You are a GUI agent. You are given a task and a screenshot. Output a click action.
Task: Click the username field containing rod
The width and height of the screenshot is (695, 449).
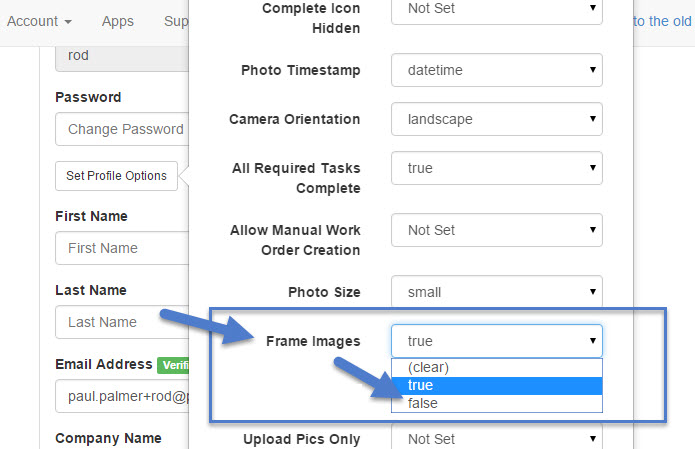122,56
